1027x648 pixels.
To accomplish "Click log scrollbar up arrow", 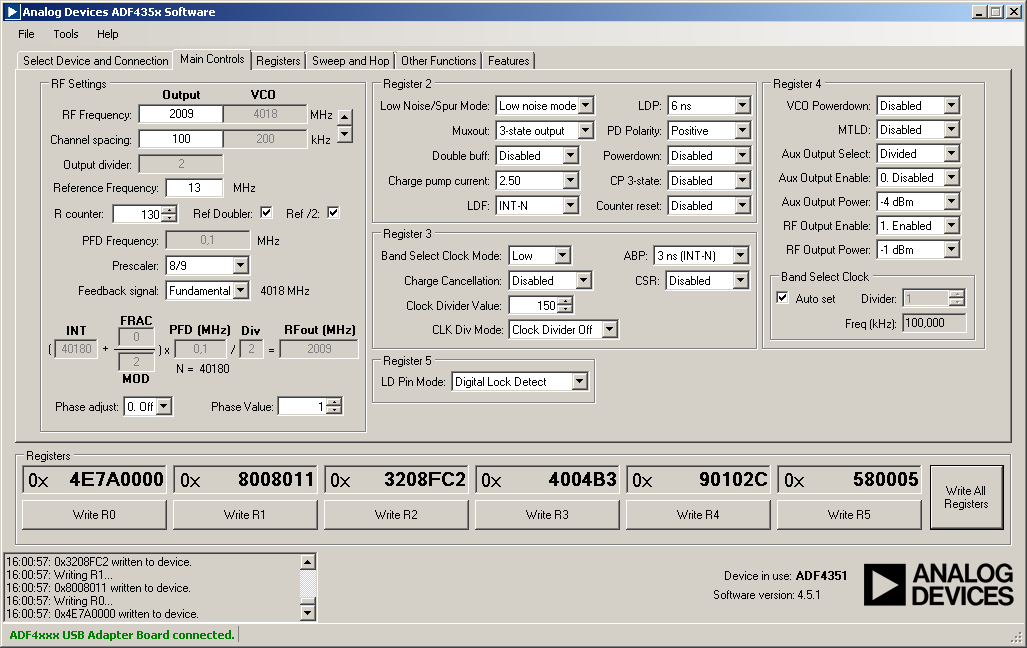I will (x=308, y=562).
